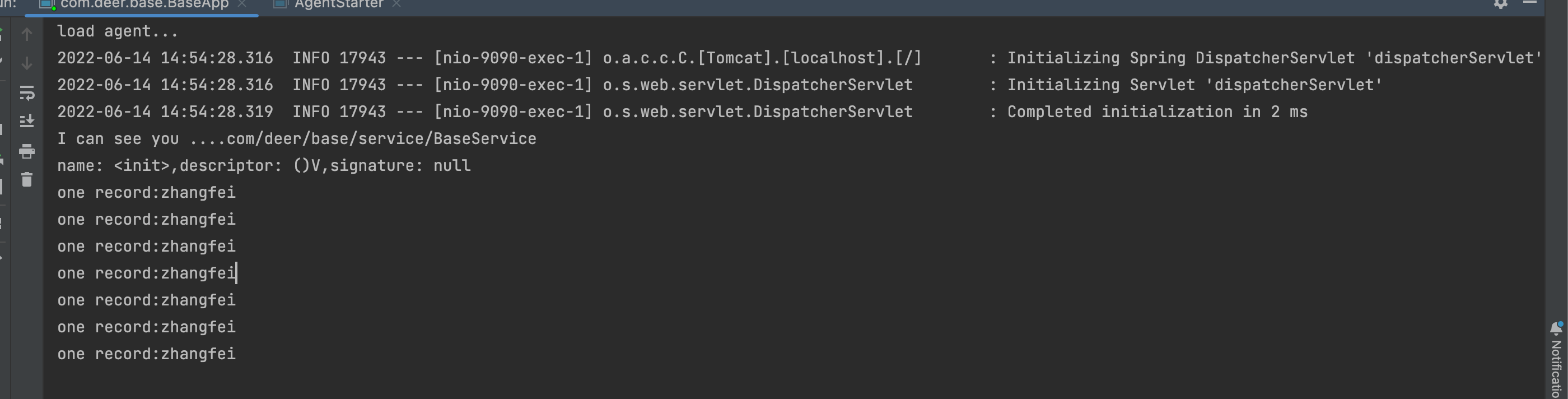Hide the Run panel with minus icon
Viewport: 1568px width, 399px height.
(1530, 3)
